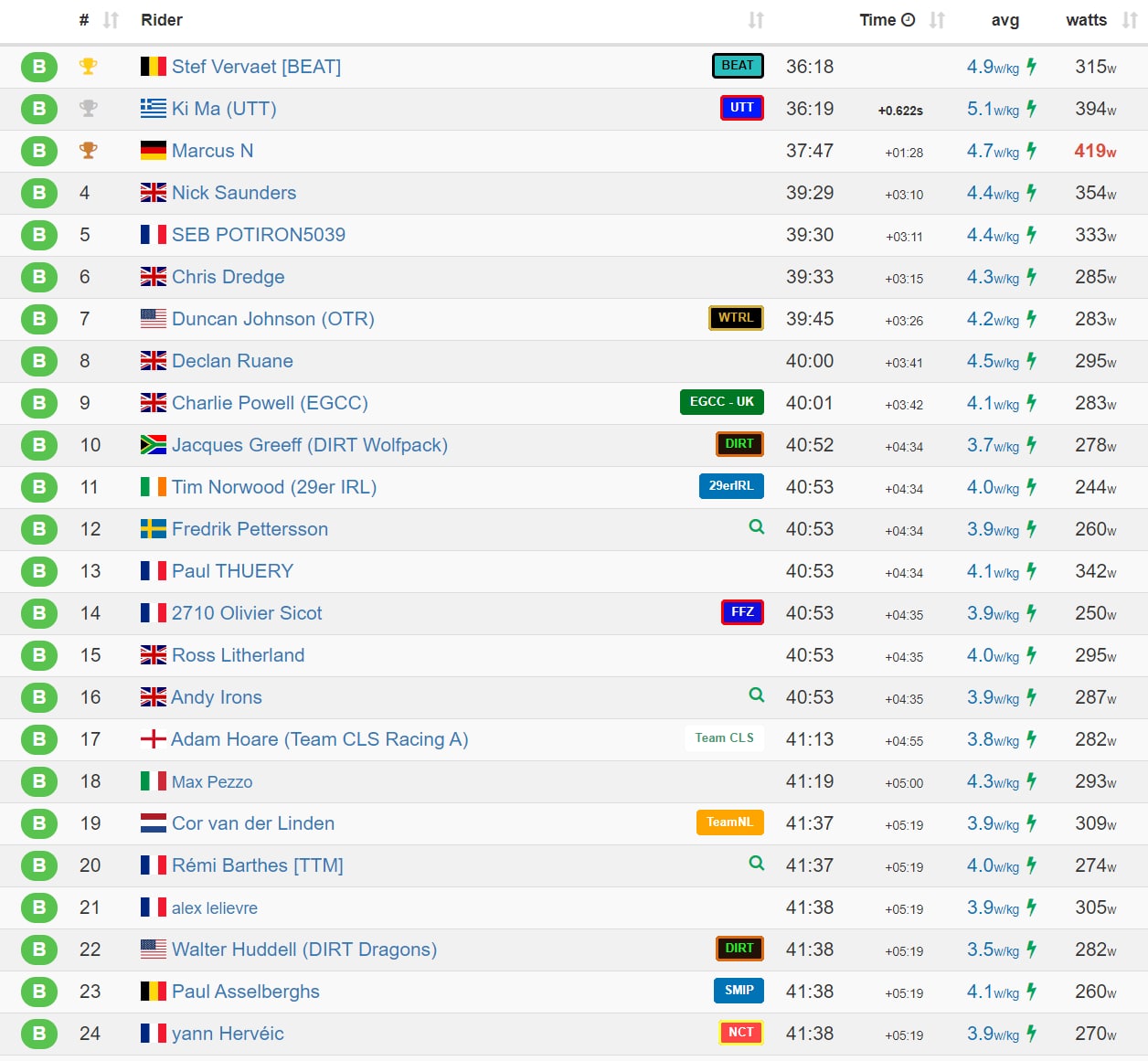Click the gold trophy for Stef Vervaet

(88, 67)
